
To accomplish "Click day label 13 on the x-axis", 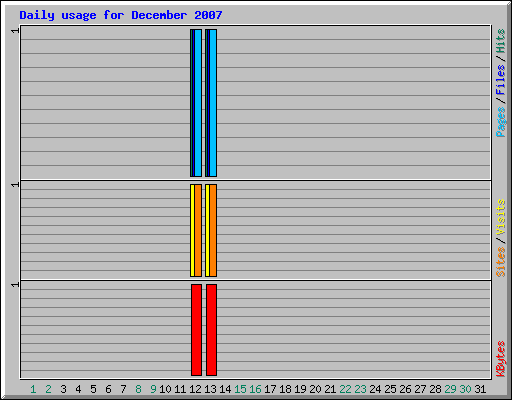I will (x=210, y=389).
